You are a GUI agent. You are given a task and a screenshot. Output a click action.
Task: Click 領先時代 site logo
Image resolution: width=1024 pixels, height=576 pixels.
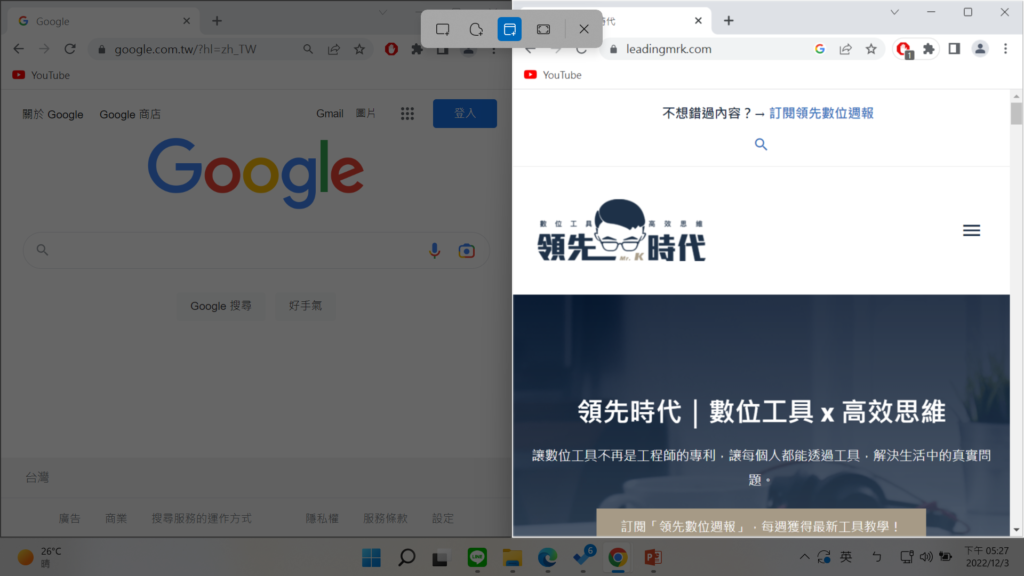coord(621,231)
